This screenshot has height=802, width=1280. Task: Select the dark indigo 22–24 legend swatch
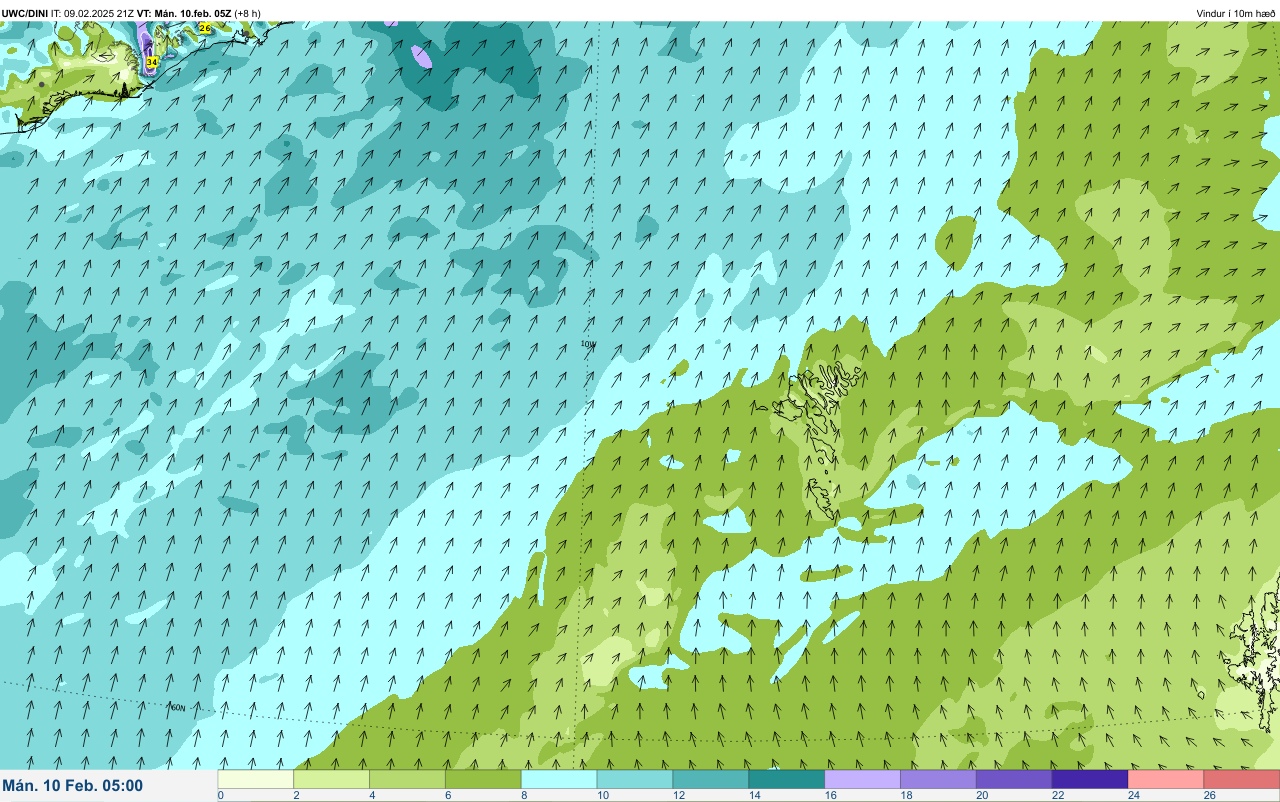(x=1092, y=779)
